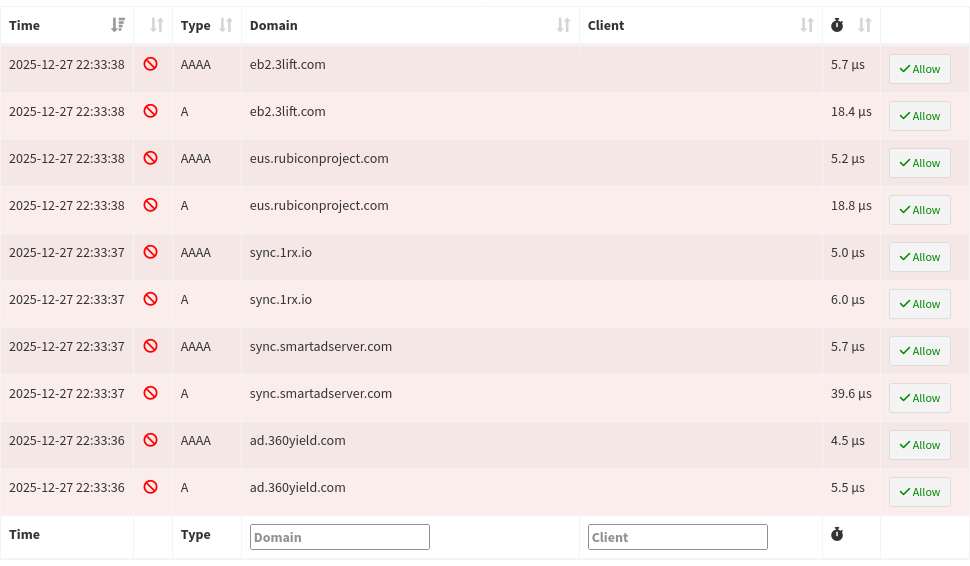
Task: Click the sort icon in the Time column header
Action: (119, 25)
